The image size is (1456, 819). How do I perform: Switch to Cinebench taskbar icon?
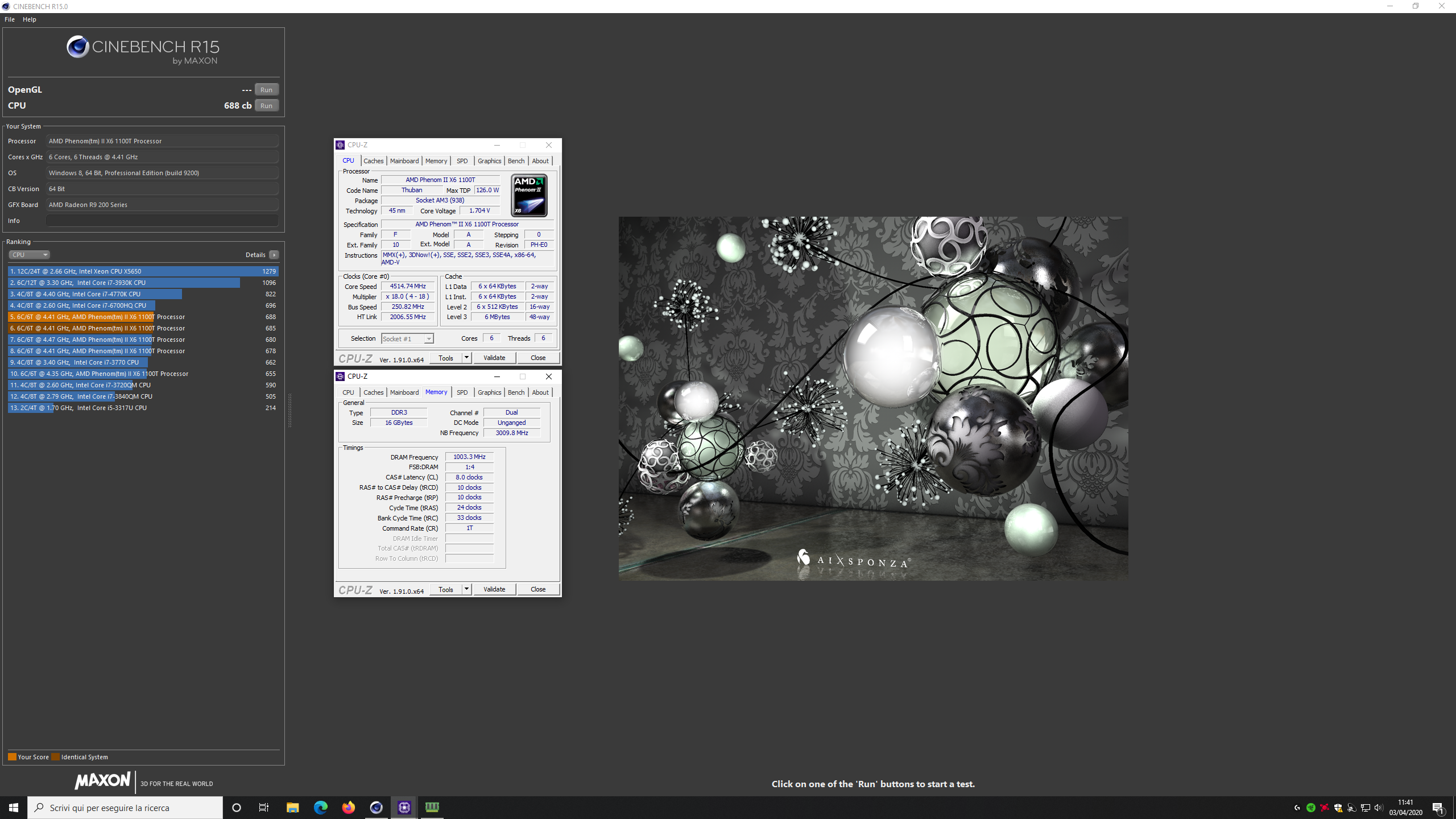coord(377,808)
